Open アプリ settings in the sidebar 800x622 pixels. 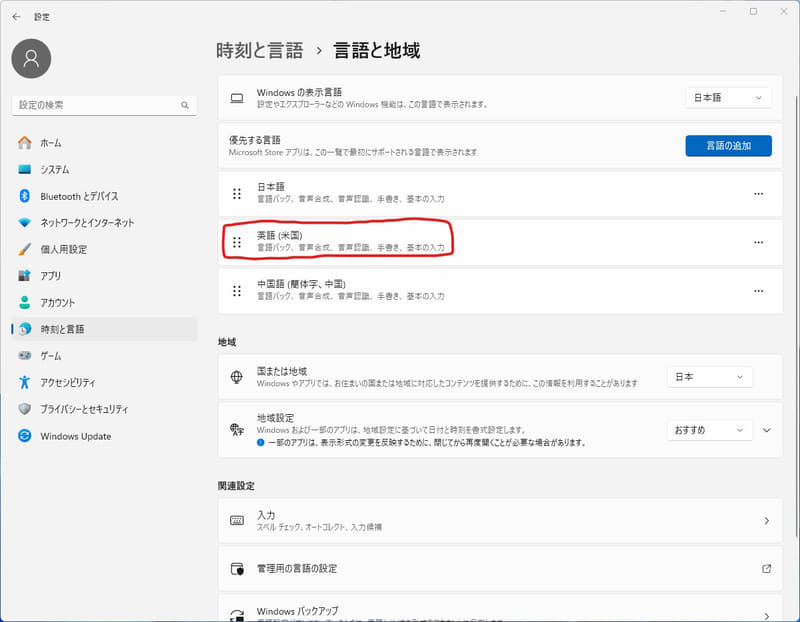(48, 276)
